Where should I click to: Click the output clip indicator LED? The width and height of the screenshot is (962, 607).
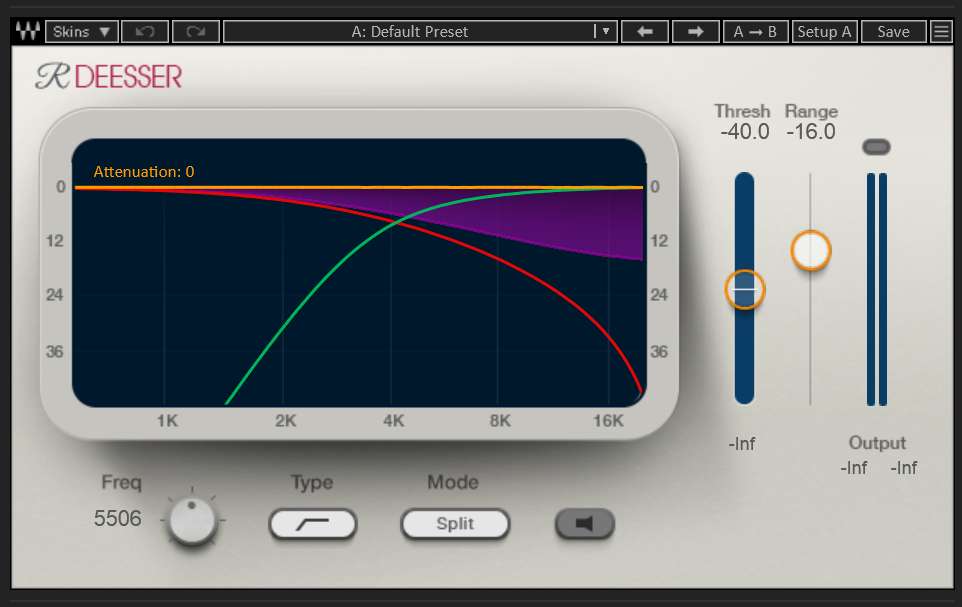pos(876,147)
